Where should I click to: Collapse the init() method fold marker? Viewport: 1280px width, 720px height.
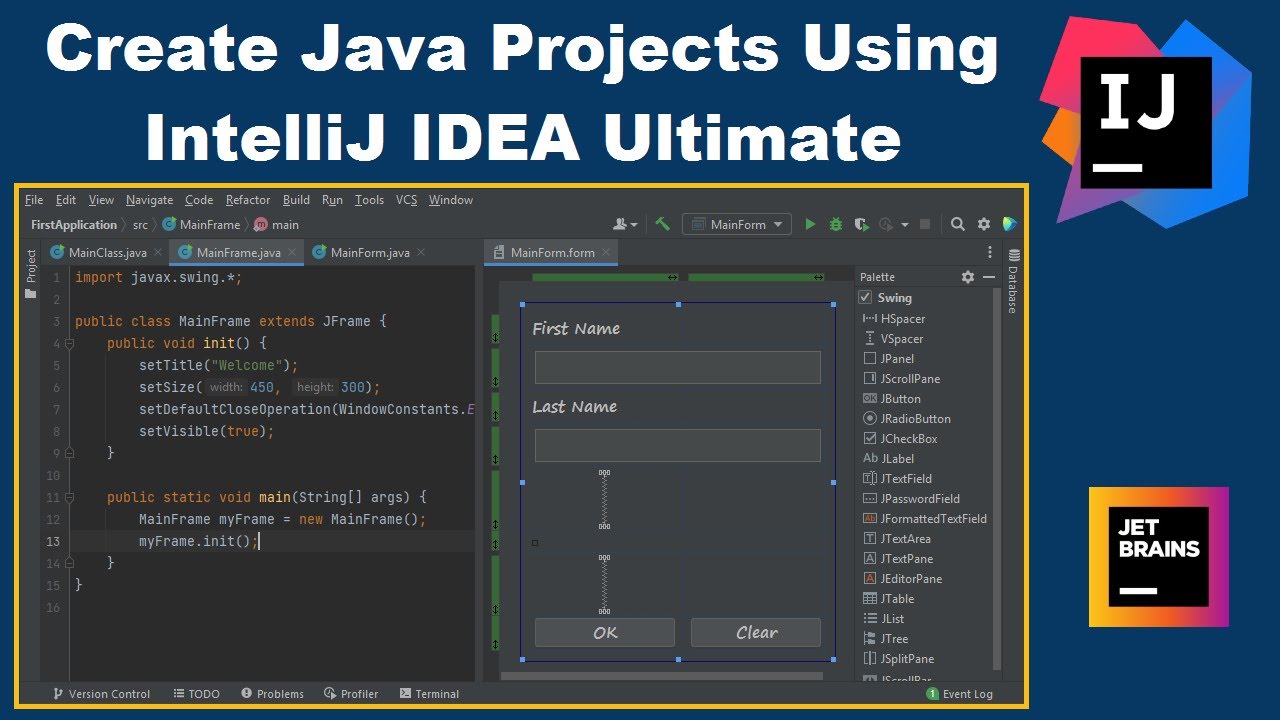pyautogui.click(x=69, y=343)
